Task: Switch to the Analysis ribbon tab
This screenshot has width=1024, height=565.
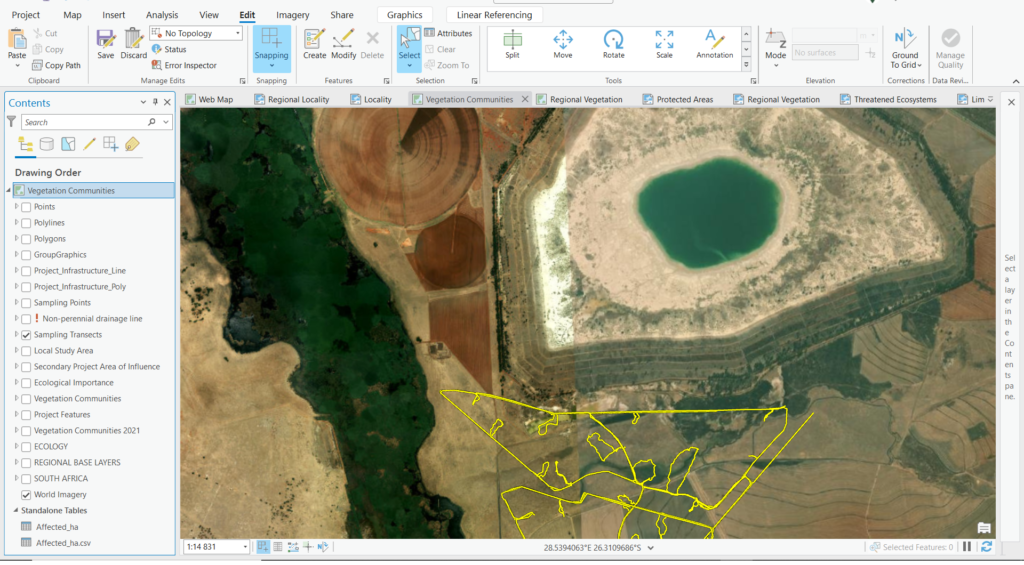Action: tap(161, 15)
